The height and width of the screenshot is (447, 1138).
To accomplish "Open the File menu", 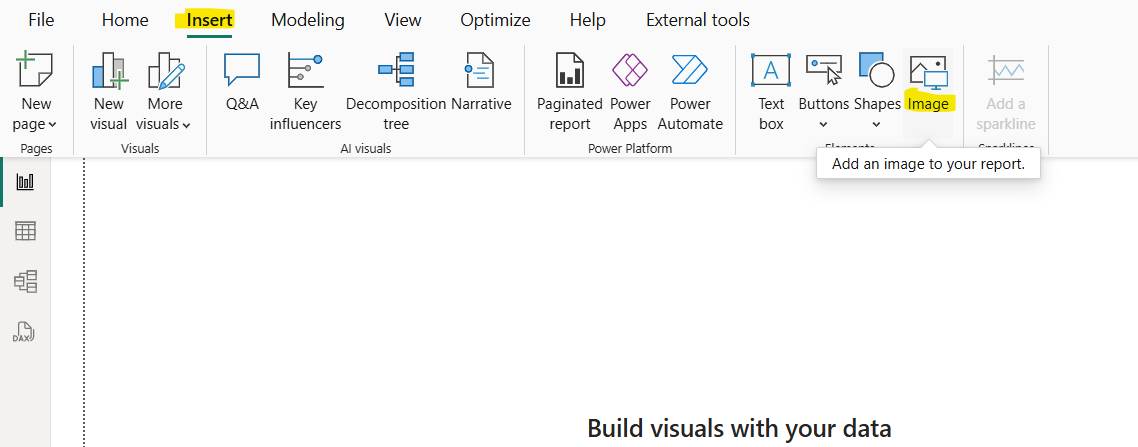I will click(41, 20).
